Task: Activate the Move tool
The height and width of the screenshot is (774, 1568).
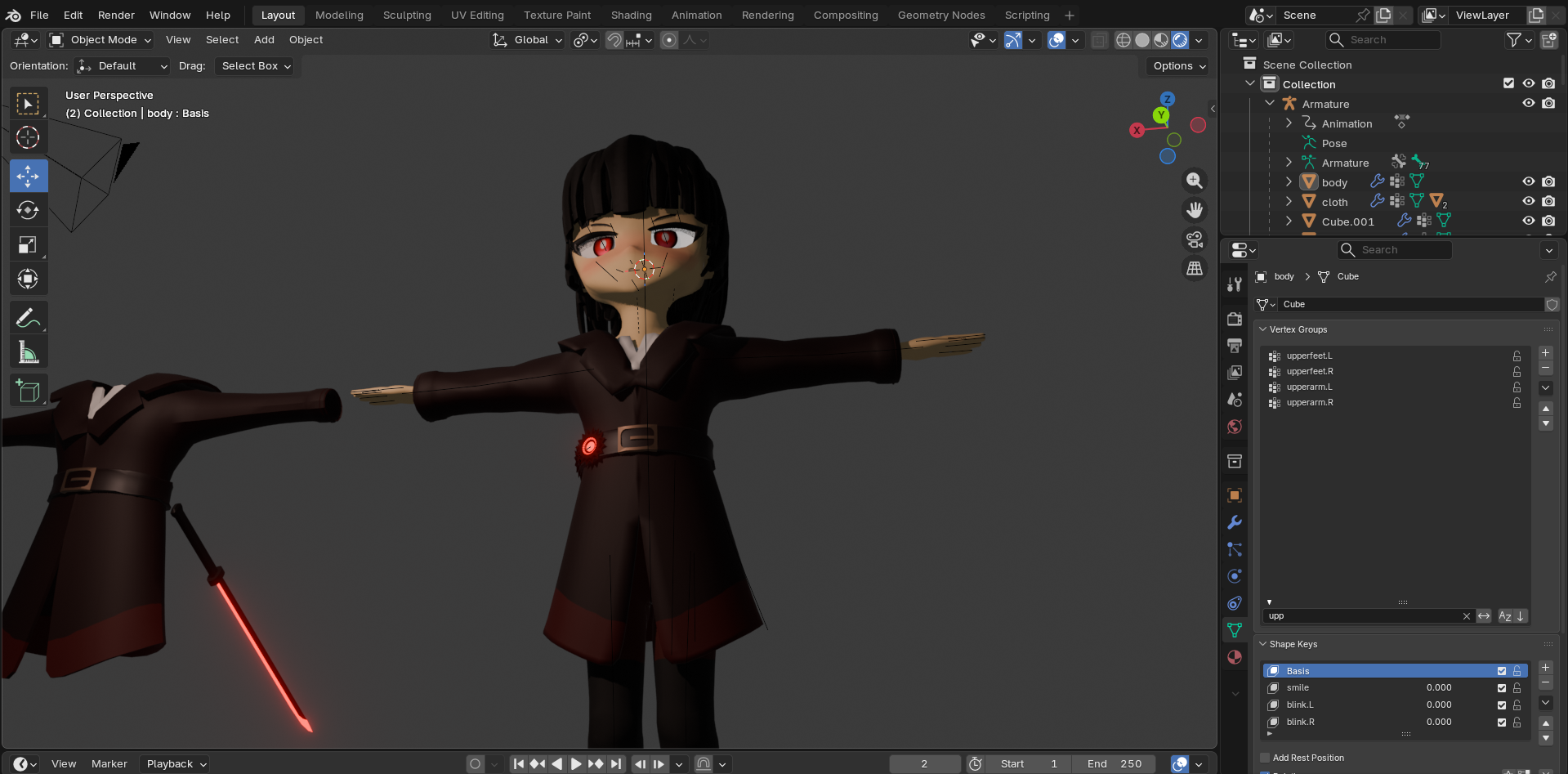Action: coord(28,176)
